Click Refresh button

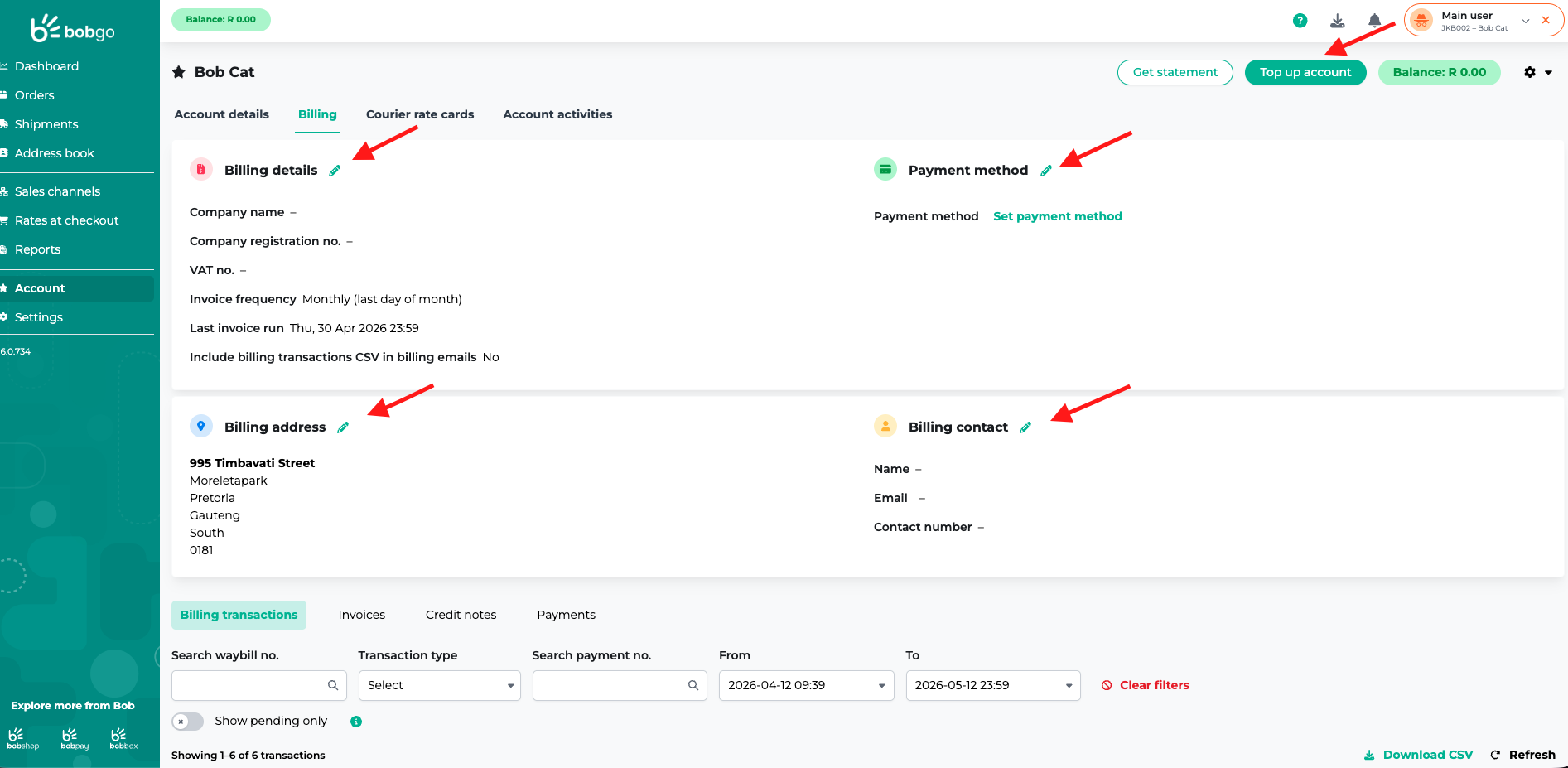pyautogui.click(x=1523, y=755)
